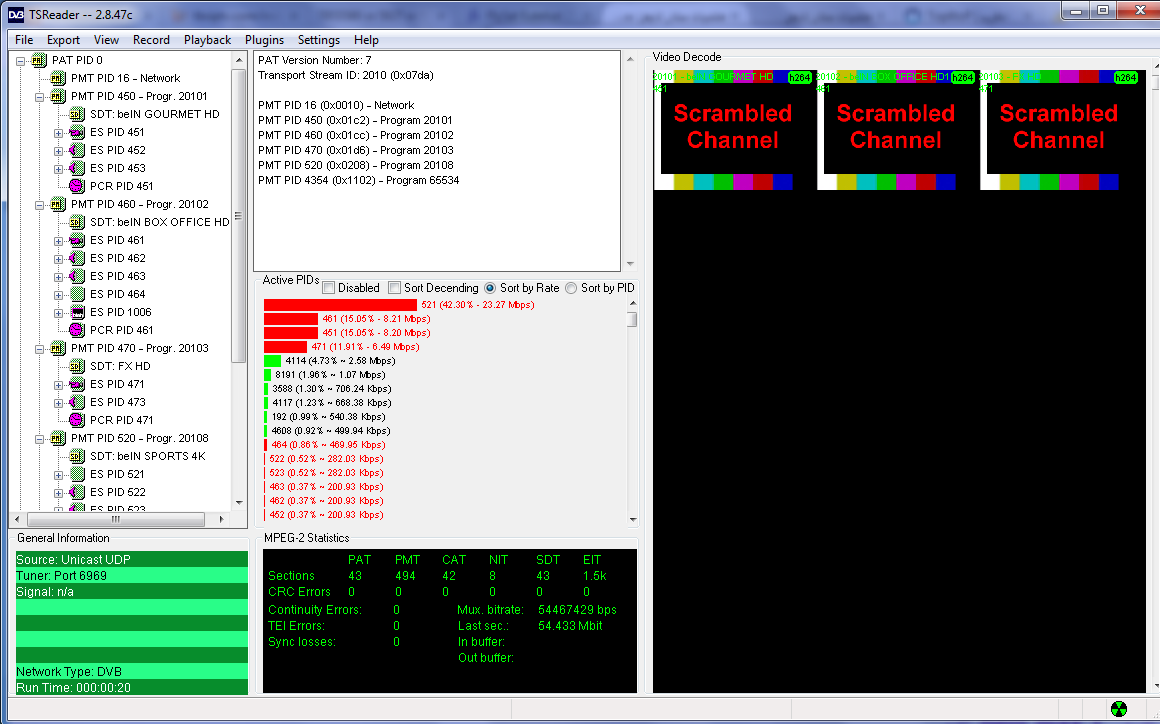Expand the ES PID 464 tree node

[58, 294]
